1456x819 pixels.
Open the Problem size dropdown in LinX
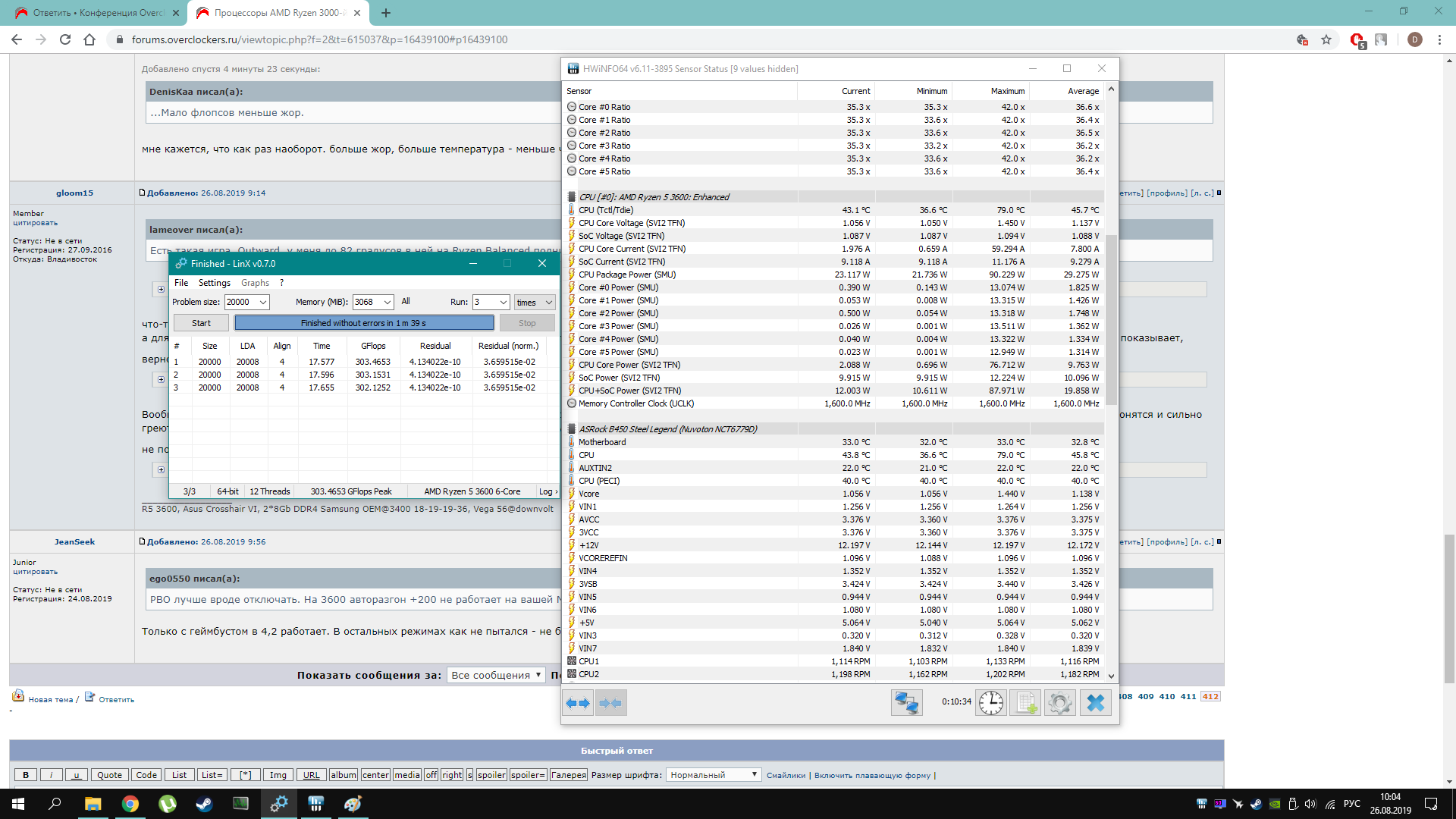(x=262, y=302)
